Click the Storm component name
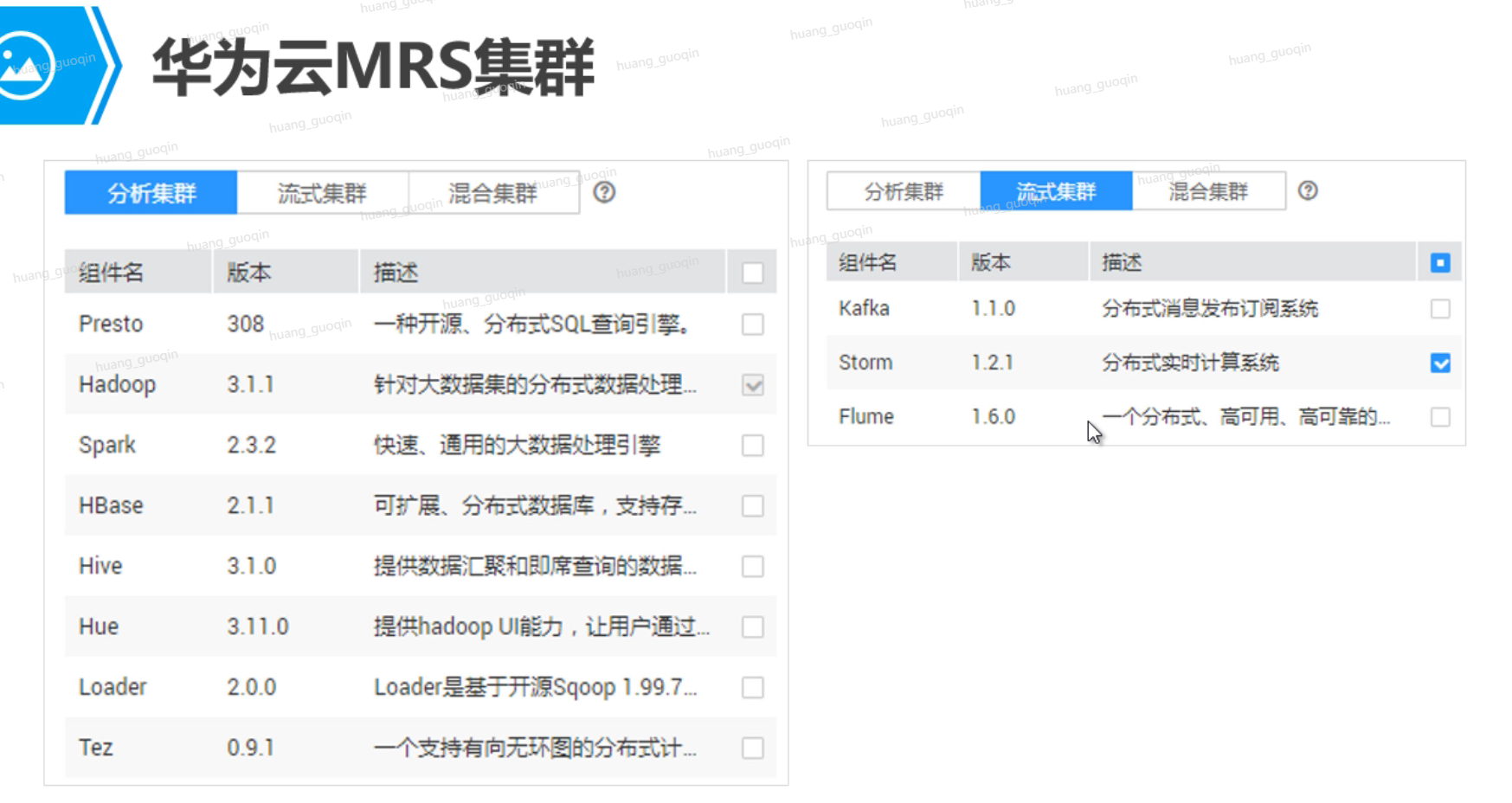Image resolution: width=1512 pixels, height=803 pixels. pyautogui.click(x=865, y=362)
